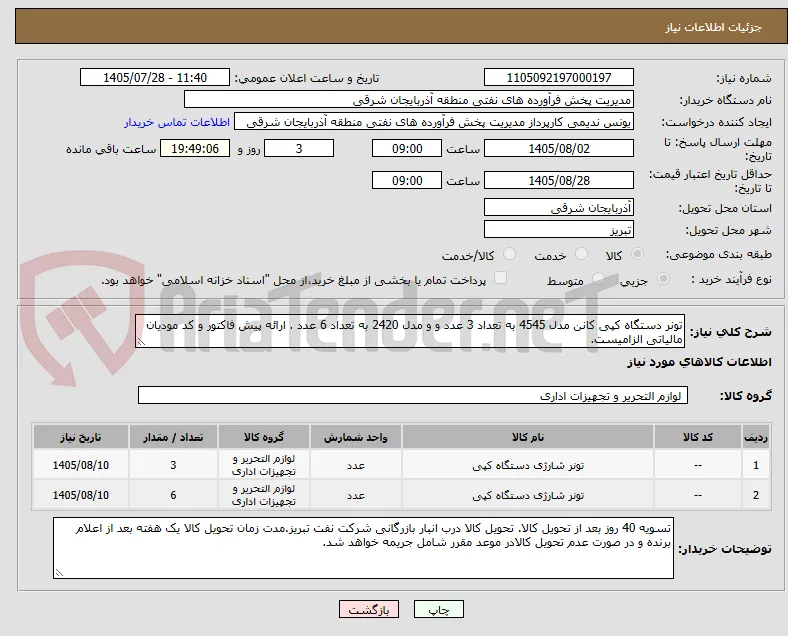
Task: Select the خدمت radio button
Action: (x=581, y=254)
